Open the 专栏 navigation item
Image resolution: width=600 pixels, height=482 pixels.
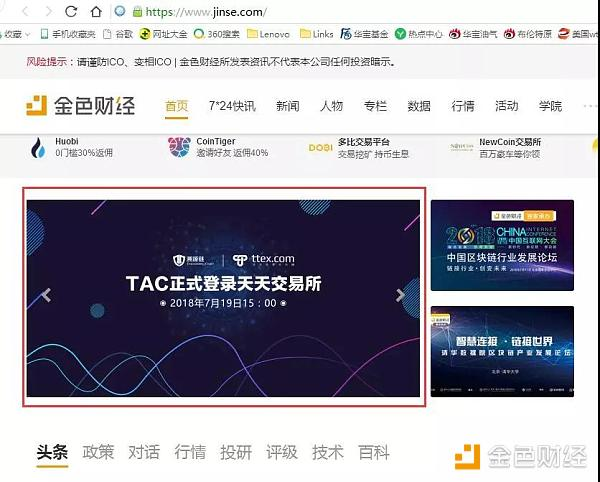[375, 106]
